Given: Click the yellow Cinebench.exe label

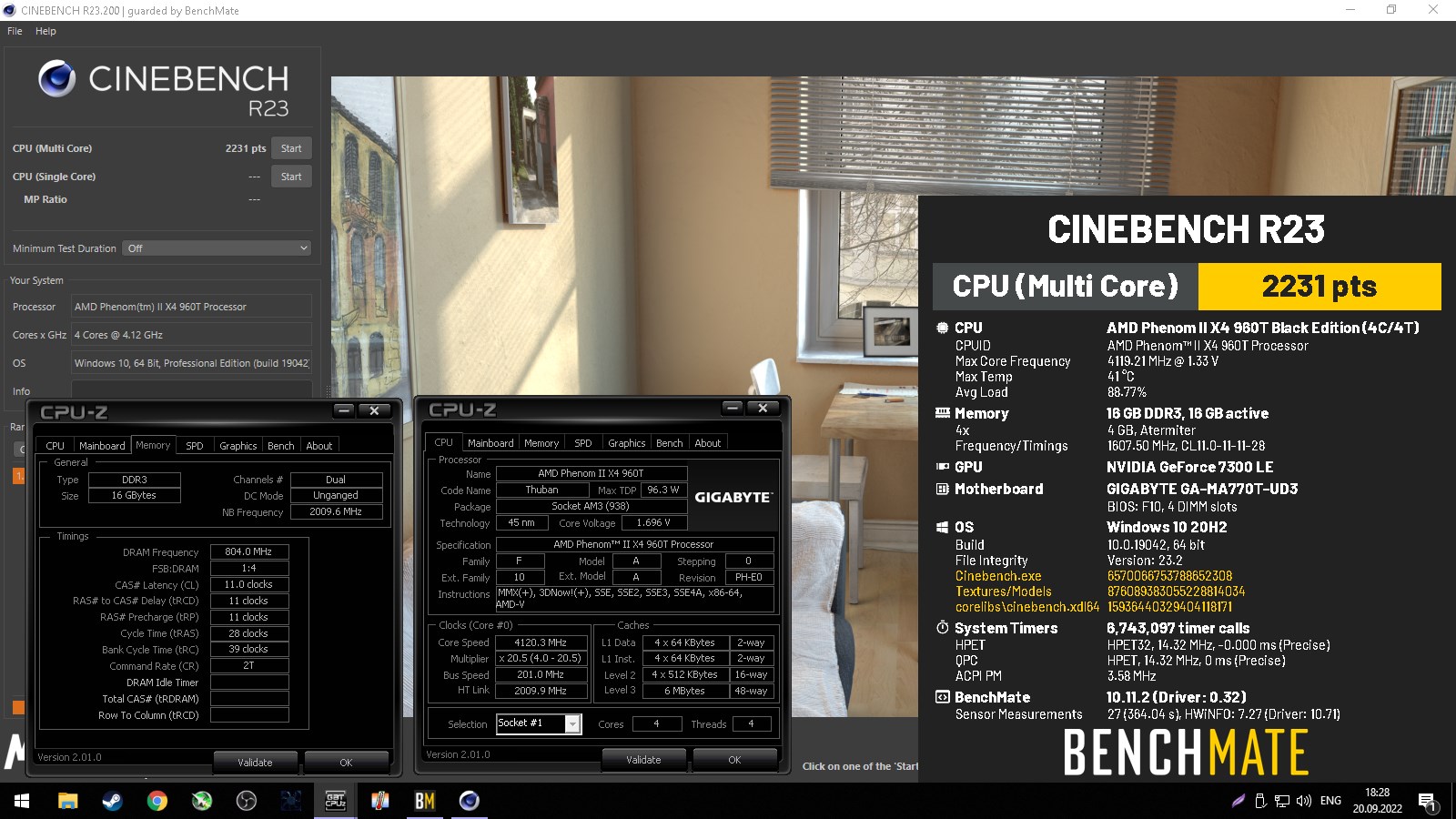Looking at the screenshot, I should [x=998, y=576].
